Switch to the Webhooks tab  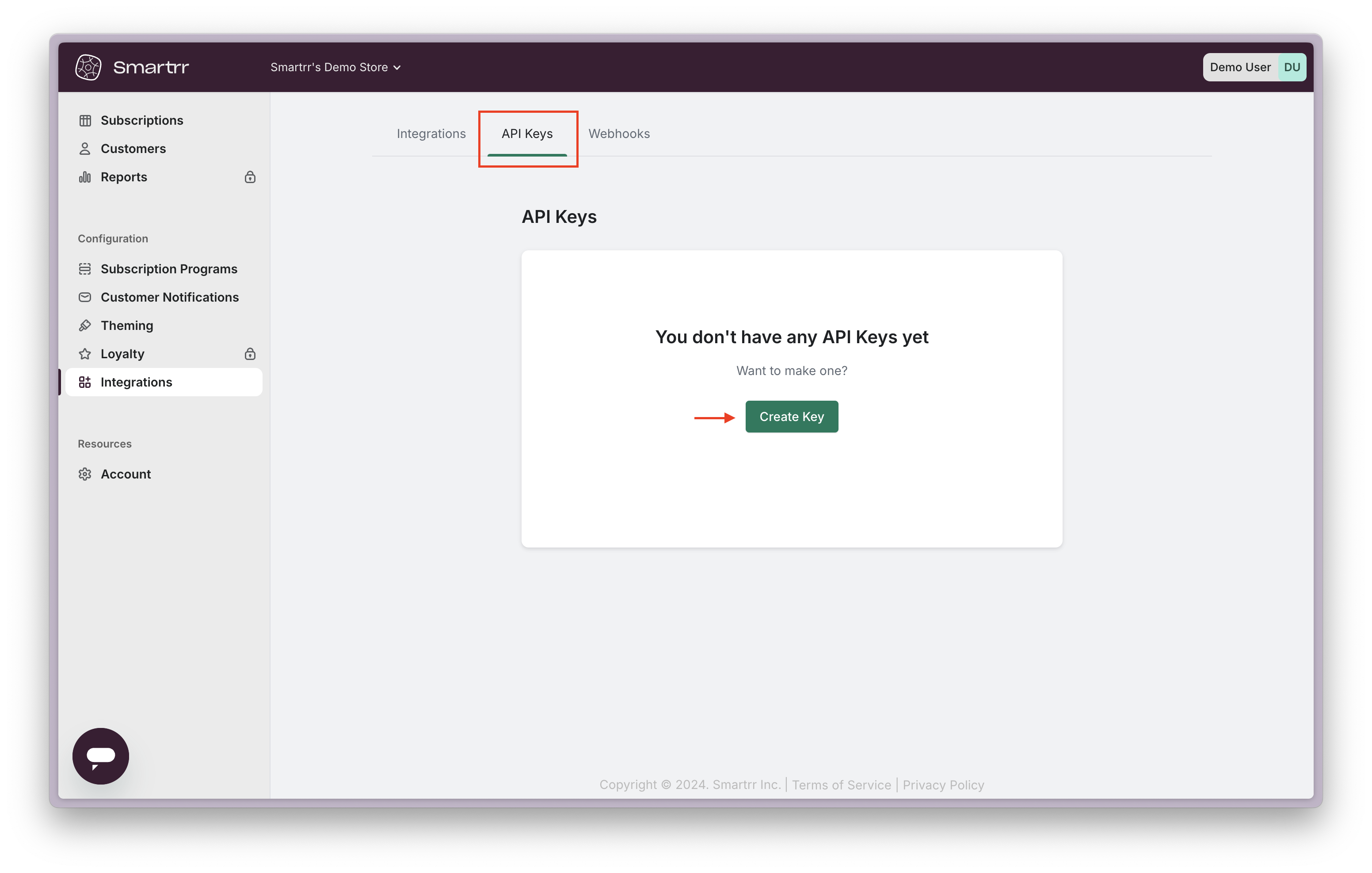619,134
